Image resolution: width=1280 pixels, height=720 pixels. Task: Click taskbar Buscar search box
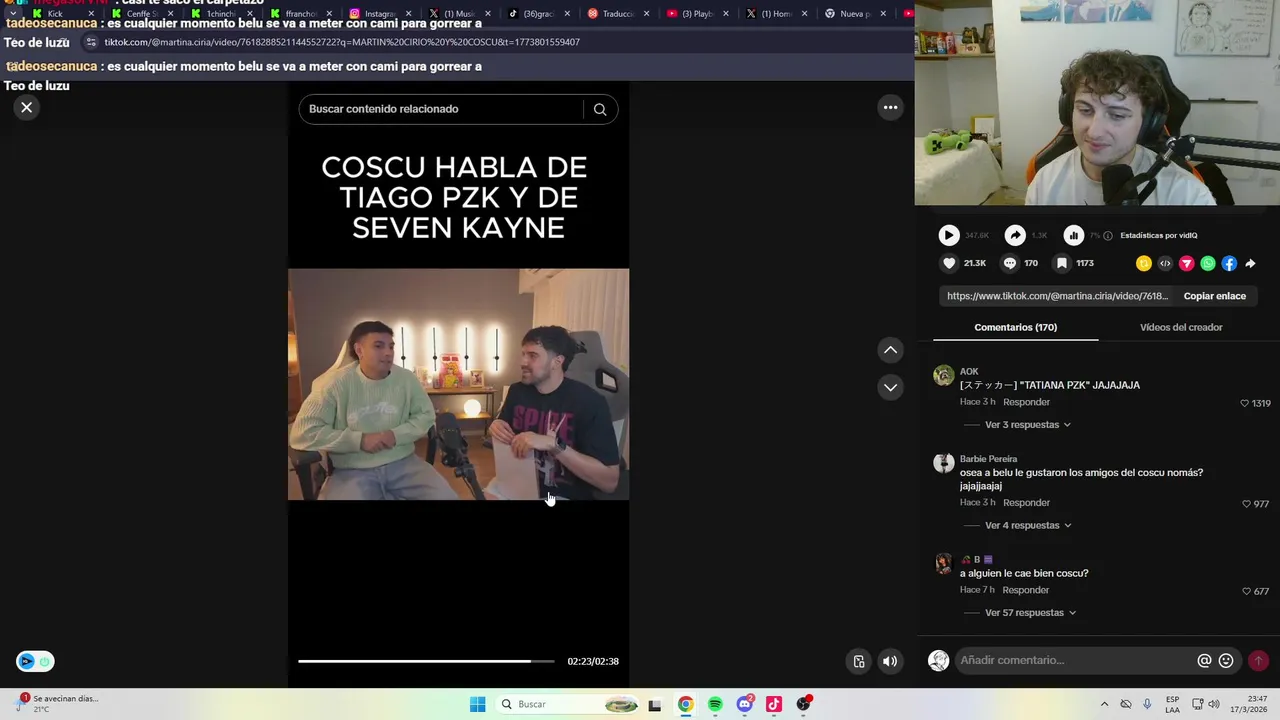(x=568, y=704)
